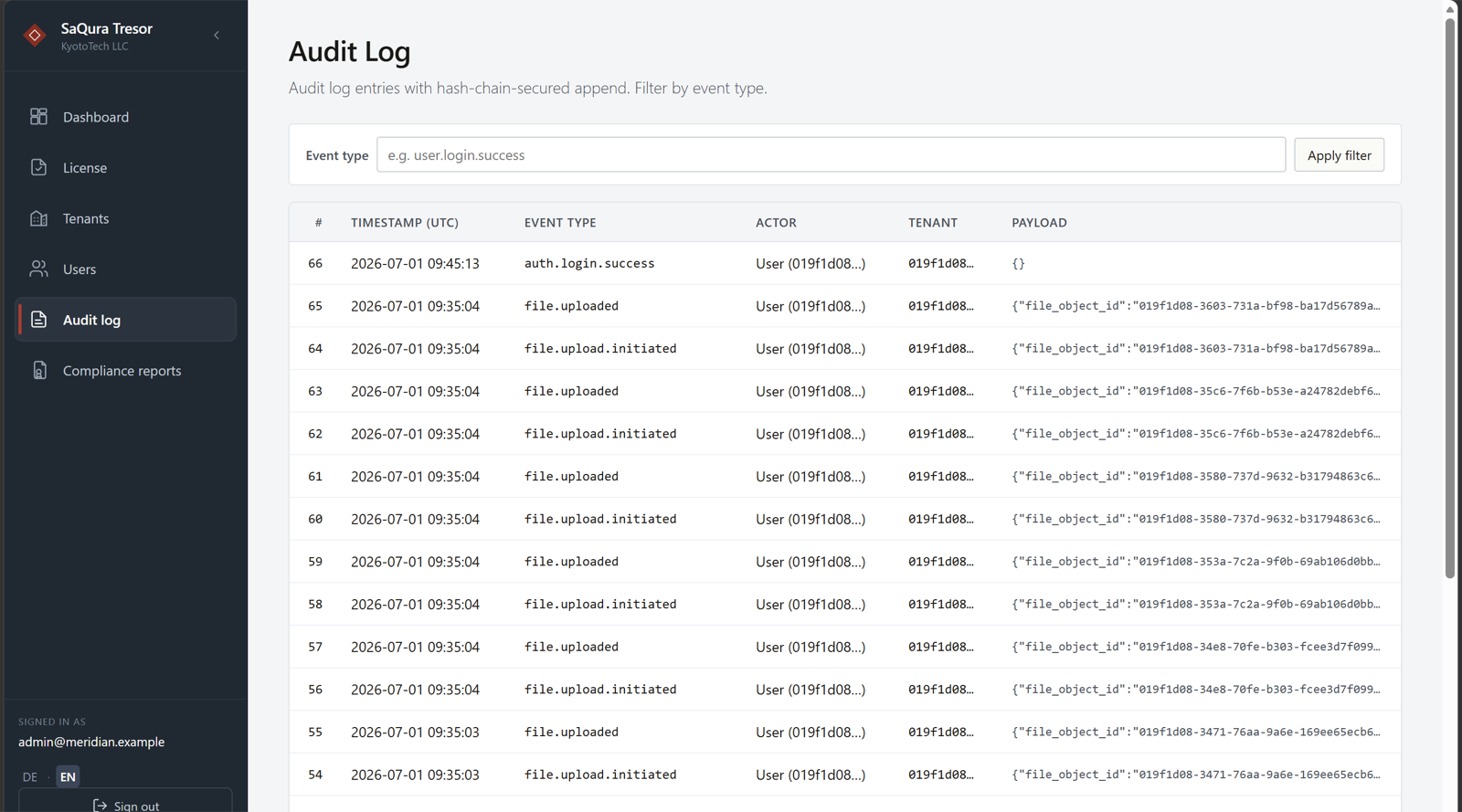
Task: Click the page vertical scrollbar
Action: [x=1450, y=297]
